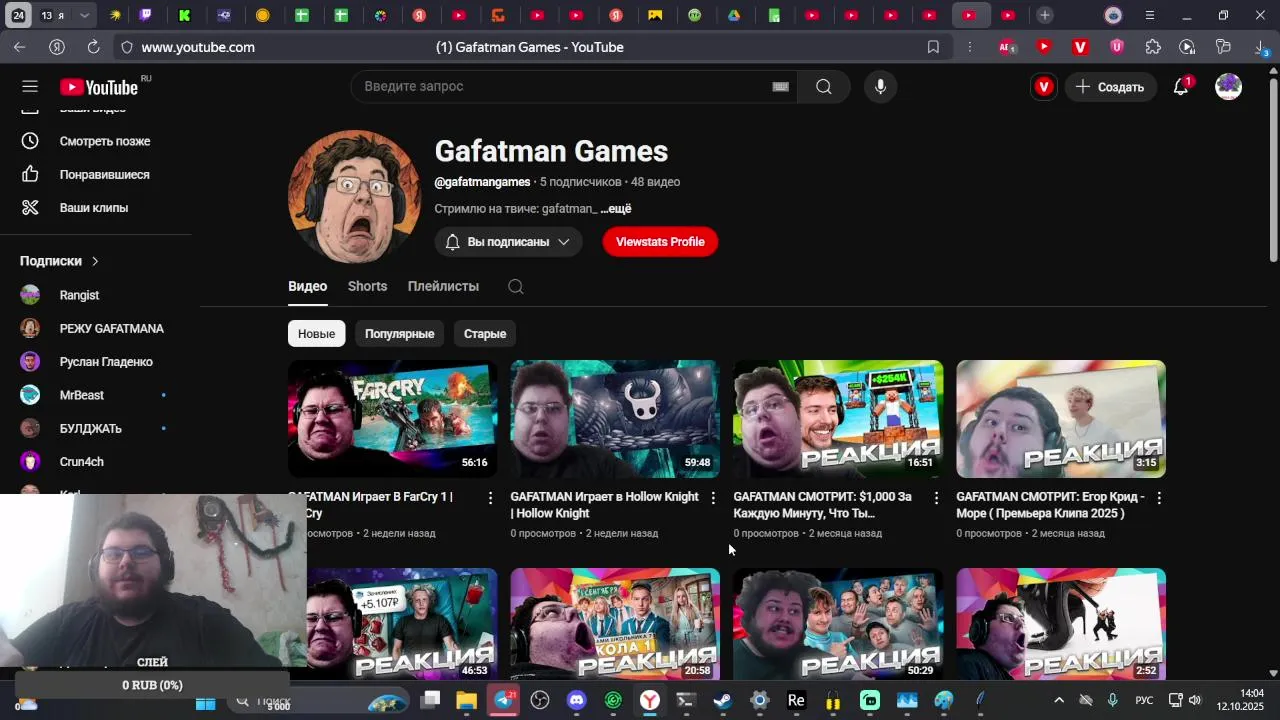Open Discord from the taskbar
Screen dimensions: 1280x720
coord(577,701)
